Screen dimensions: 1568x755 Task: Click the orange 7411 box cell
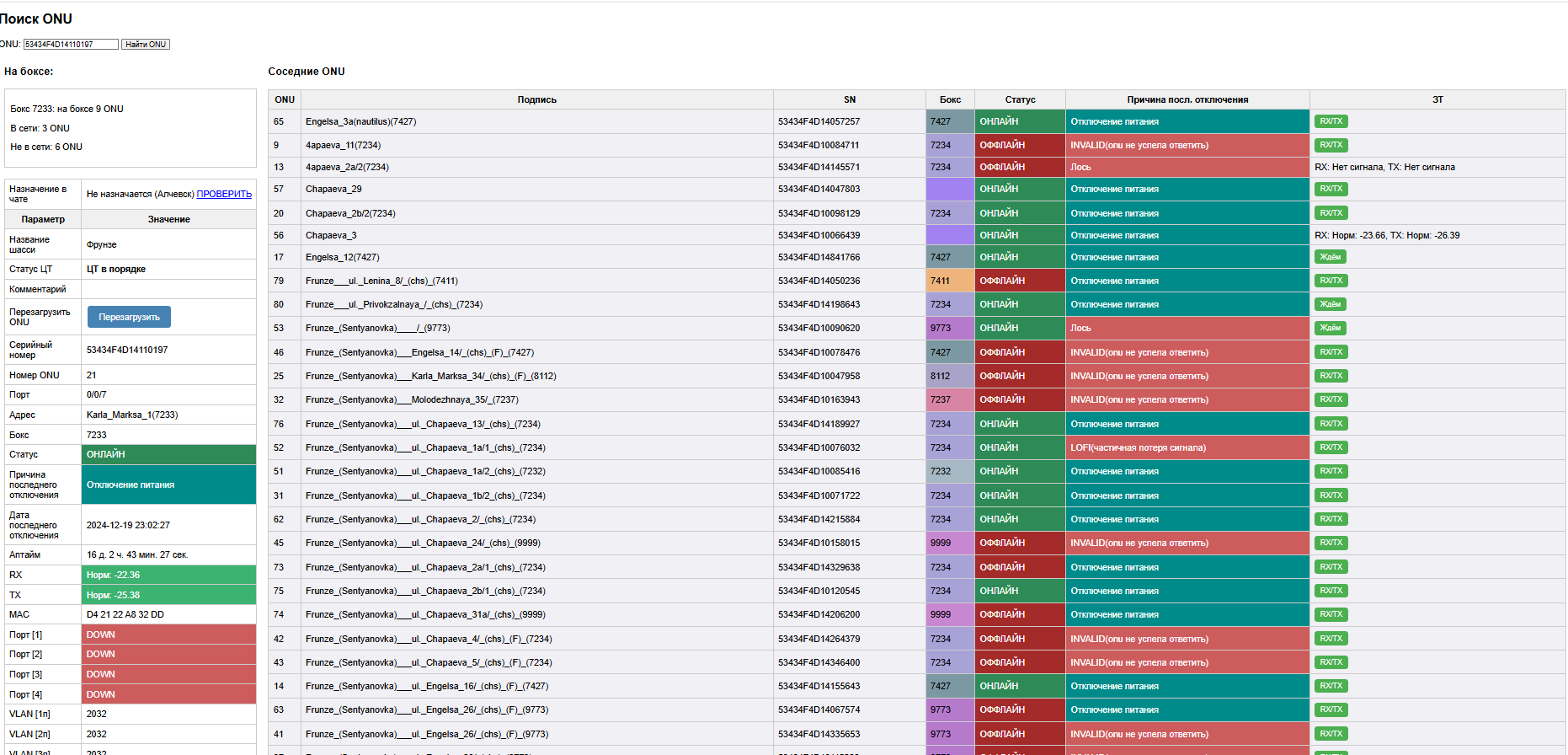point(950,281)
